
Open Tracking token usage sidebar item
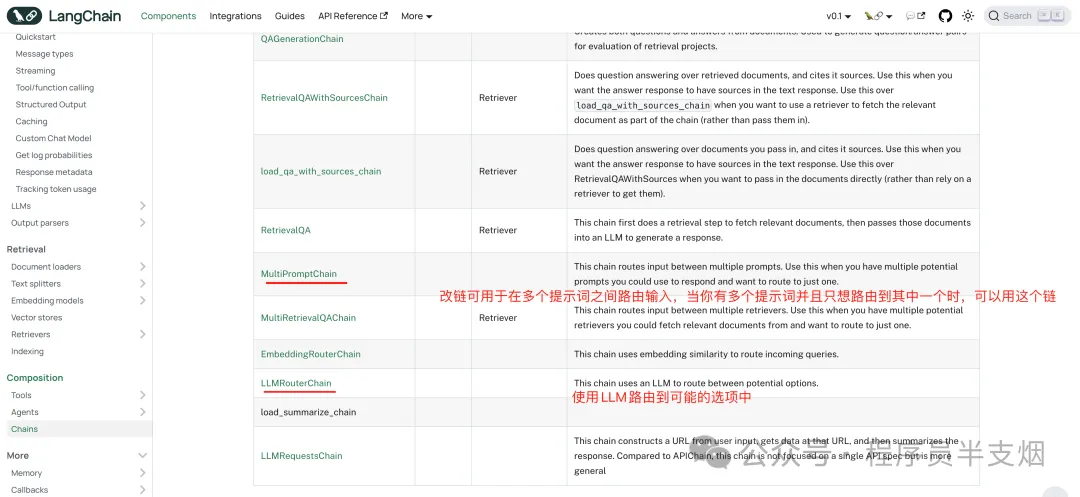coord(56,189)
